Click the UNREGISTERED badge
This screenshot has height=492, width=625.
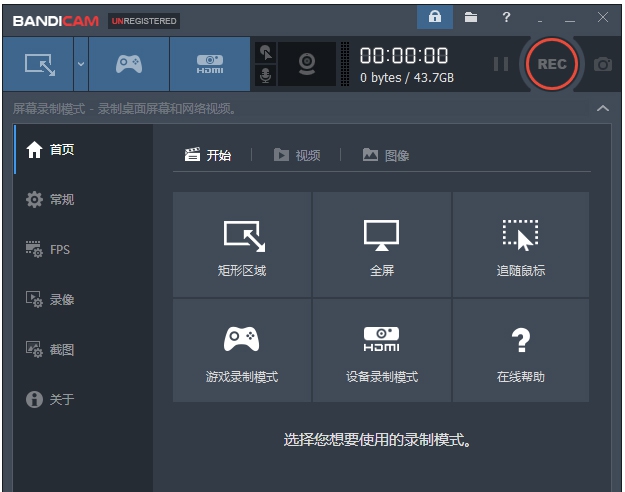click(144, 21)
